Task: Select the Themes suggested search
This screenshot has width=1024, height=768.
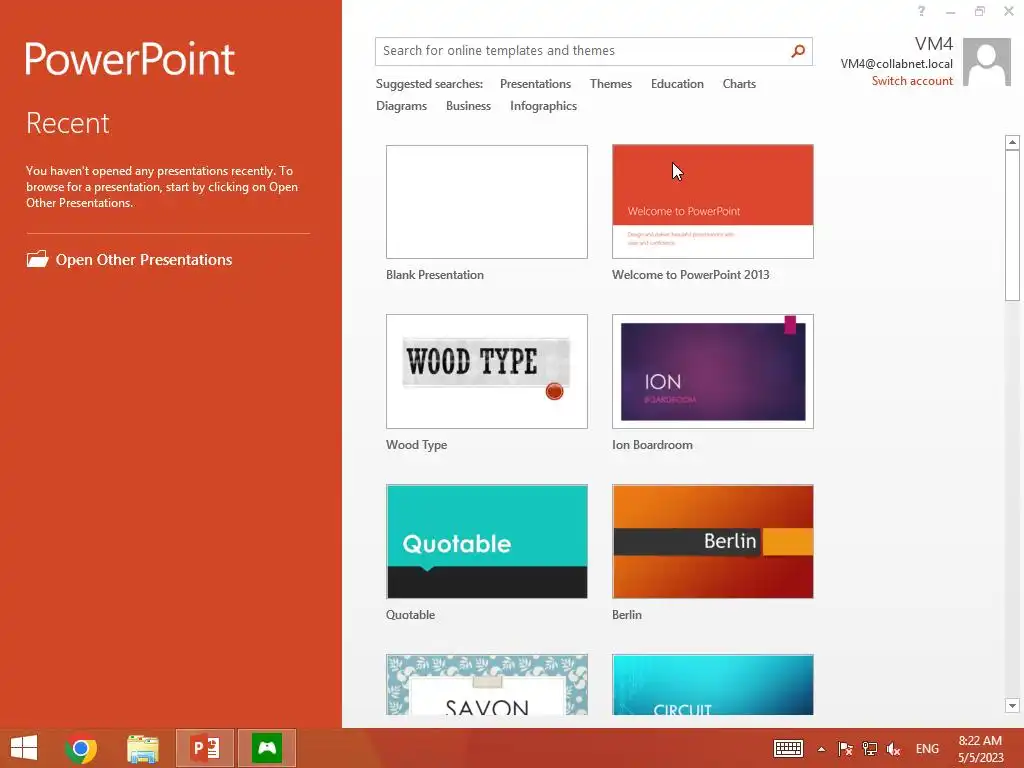Action: coord(611,84)
